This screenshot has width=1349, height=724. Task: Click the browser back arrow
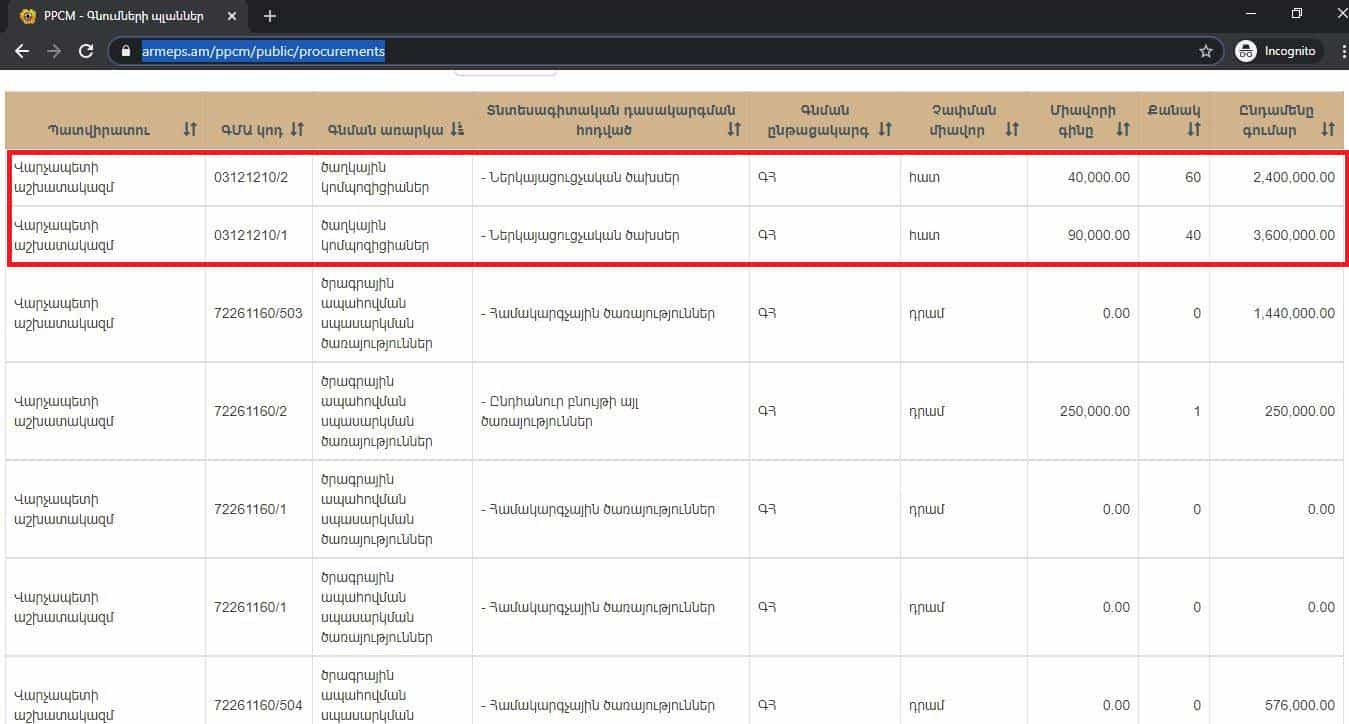22,51
